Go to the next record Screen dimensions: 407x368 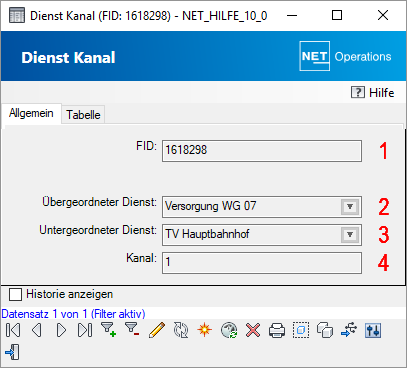point(61,330)
